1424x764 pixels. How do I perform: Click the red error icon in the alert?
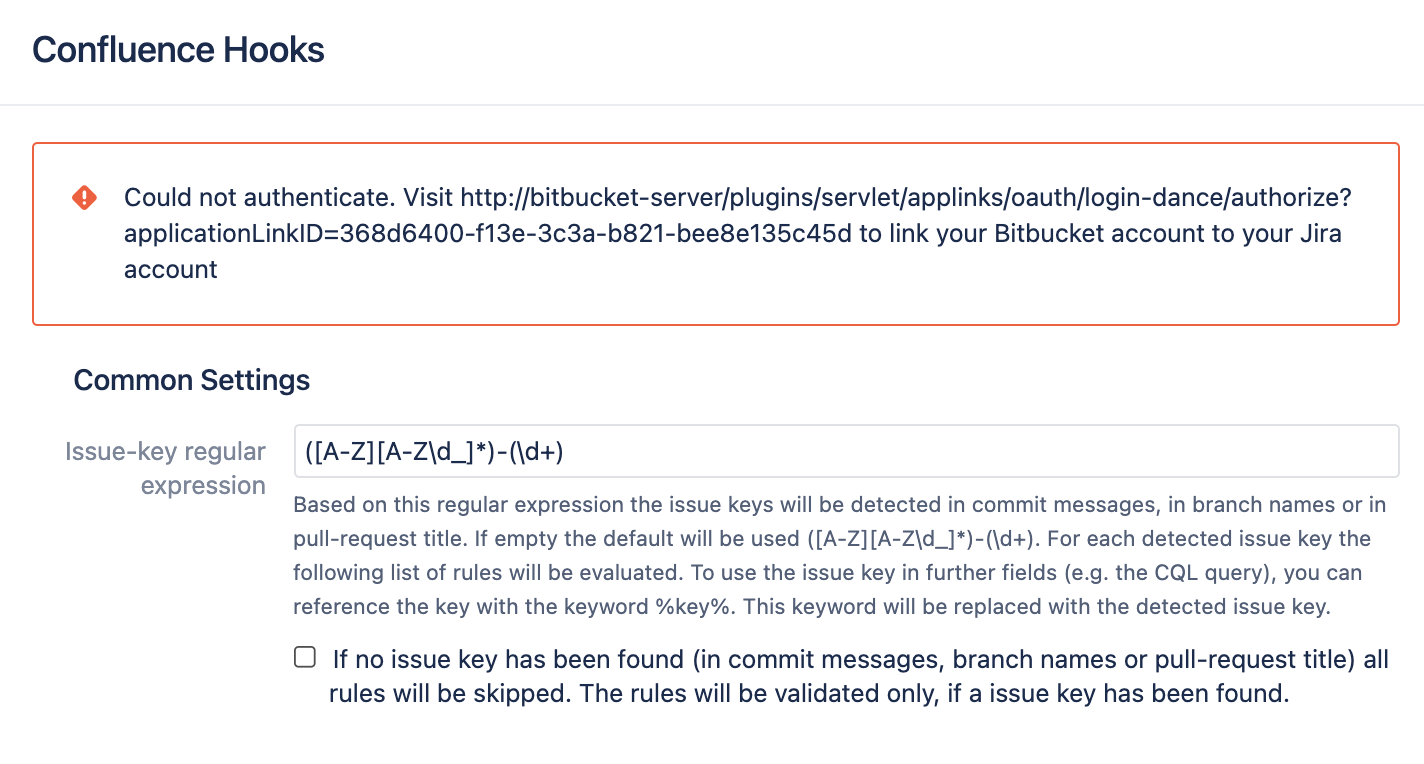(x=85, y=198)
